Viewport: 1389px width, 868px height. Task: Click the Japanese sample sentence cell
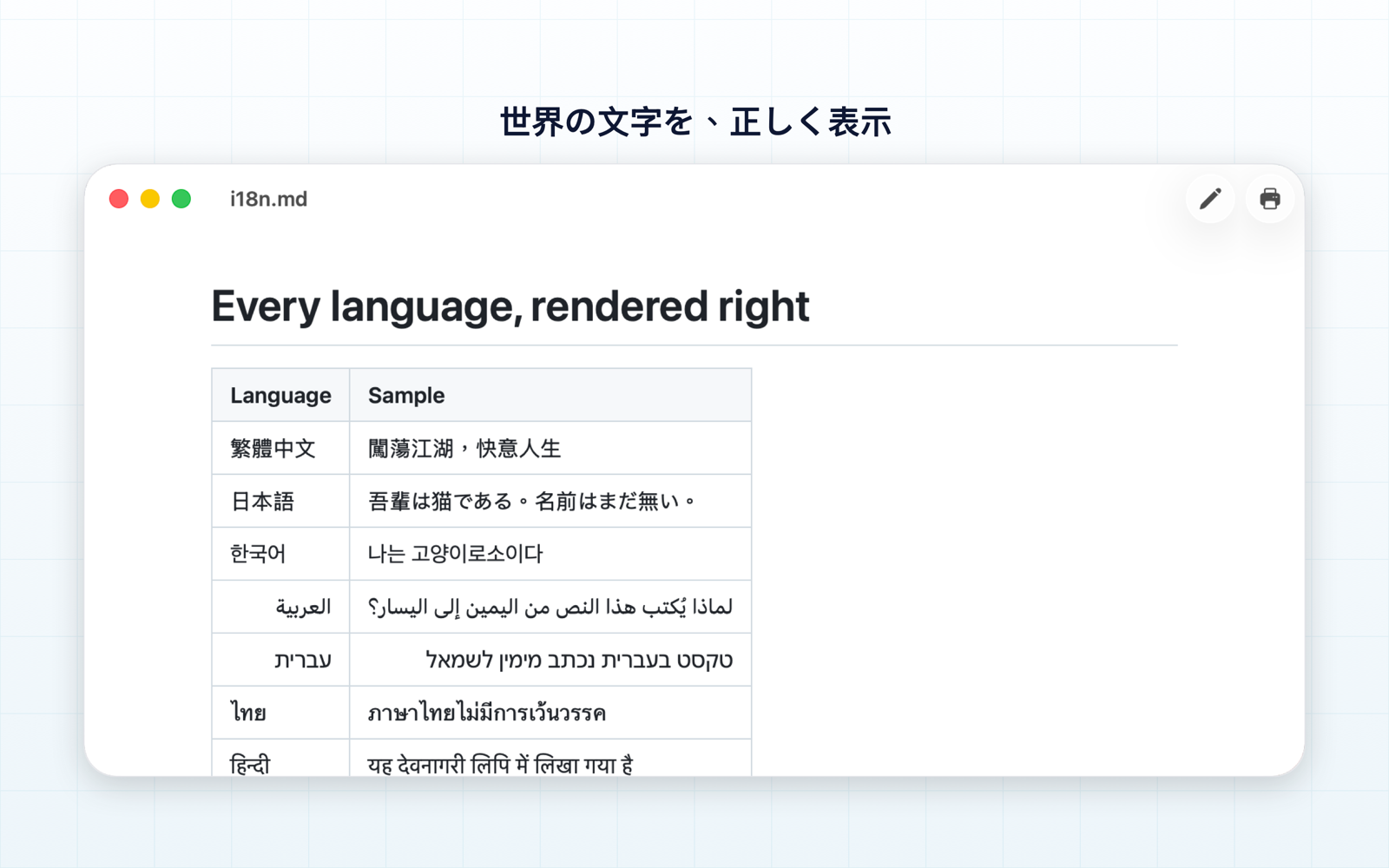coord(550,501)
